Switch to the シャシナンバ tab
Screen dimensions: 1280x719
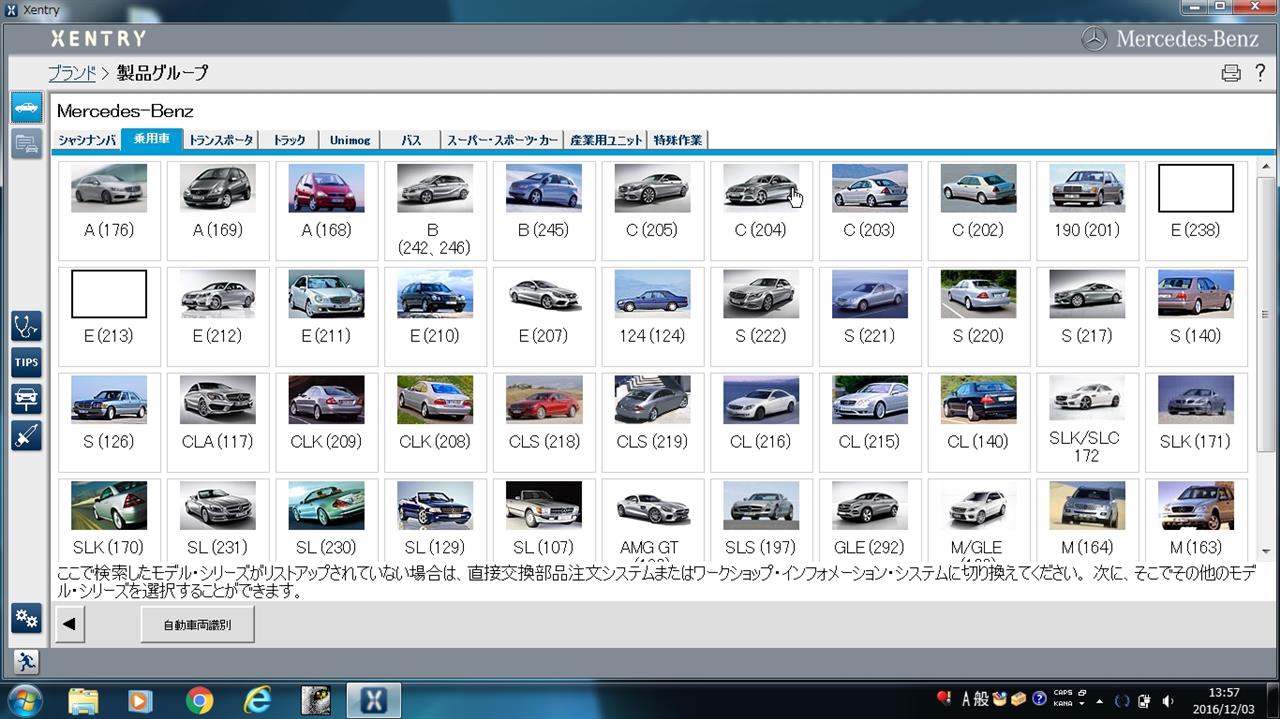point(87,140)
